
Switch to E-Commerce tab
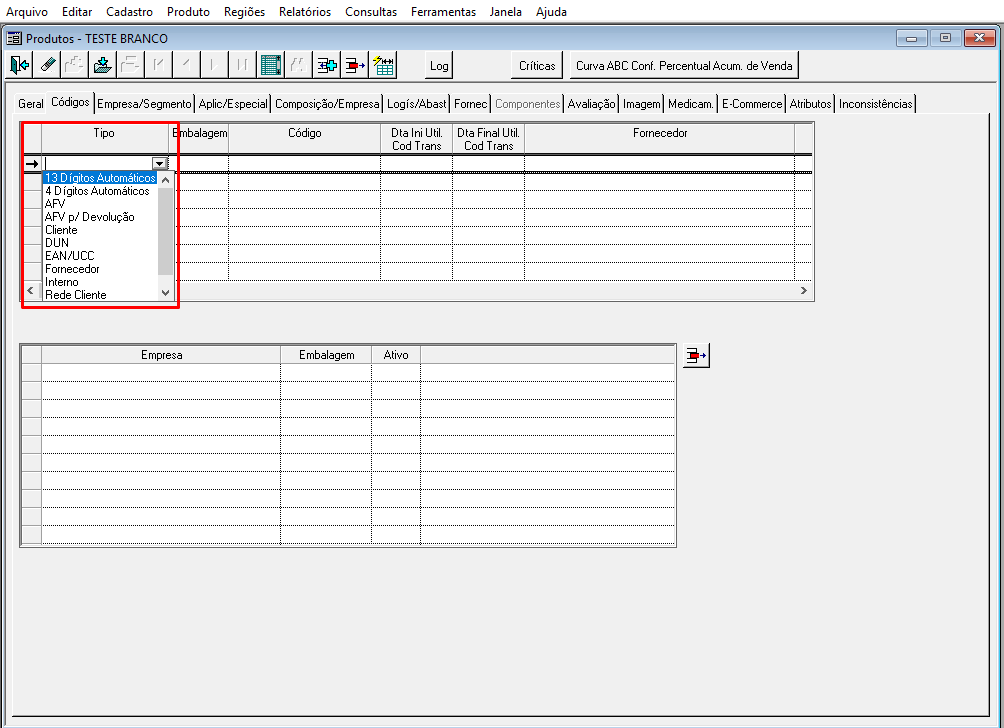pyautogui.click(x=752, y=104)
